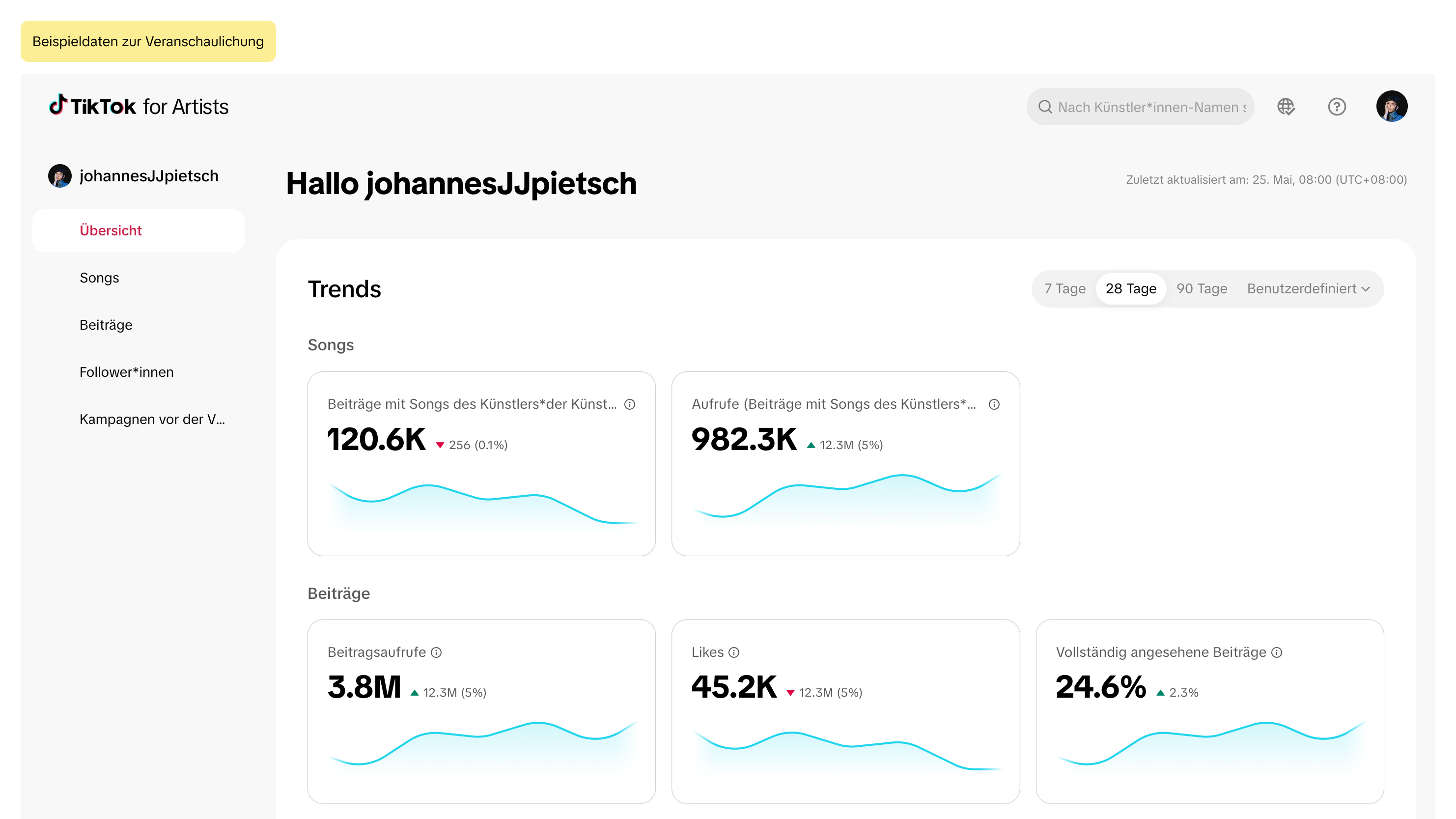The image size is (1456, 819).
Task: Open the Follower*innen sidebar item
Action: [x=139, y=372]
